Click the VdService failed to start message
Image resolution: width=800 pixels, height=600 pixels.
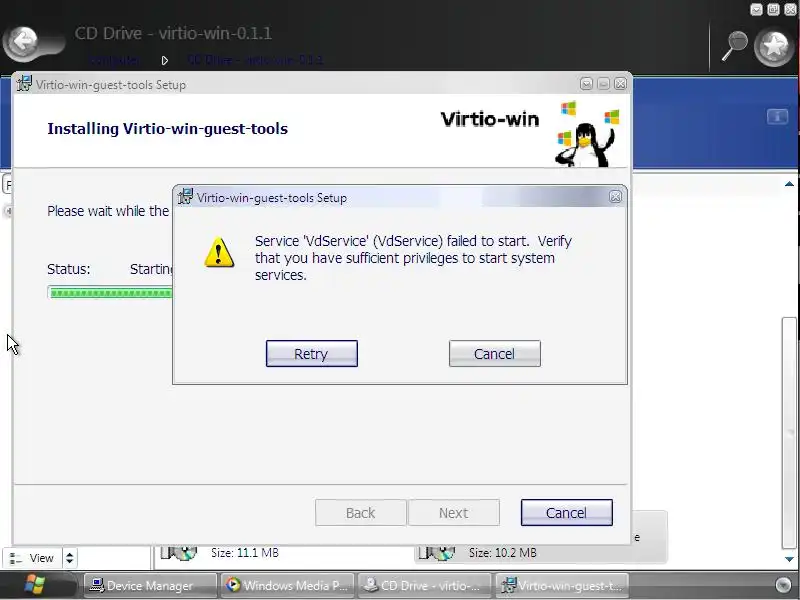coord(413,258)
